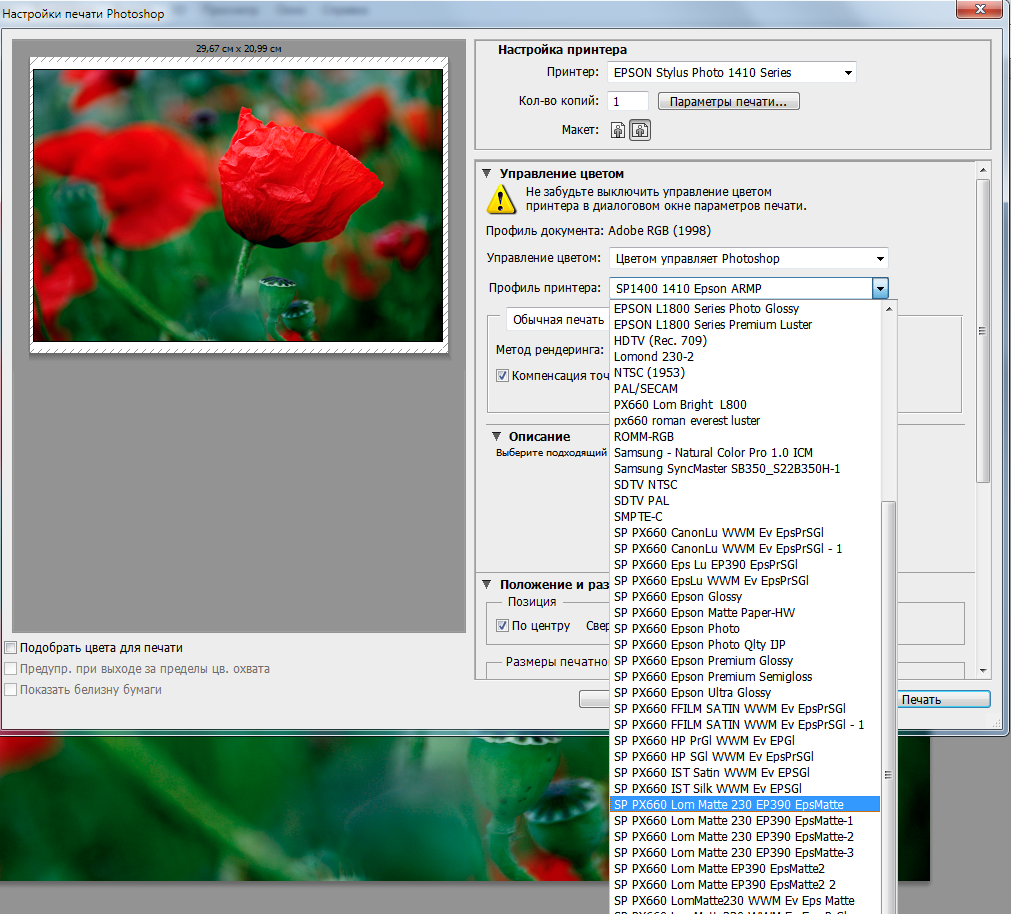
Task: Close the print settings dialog
Action: [979, 9]
